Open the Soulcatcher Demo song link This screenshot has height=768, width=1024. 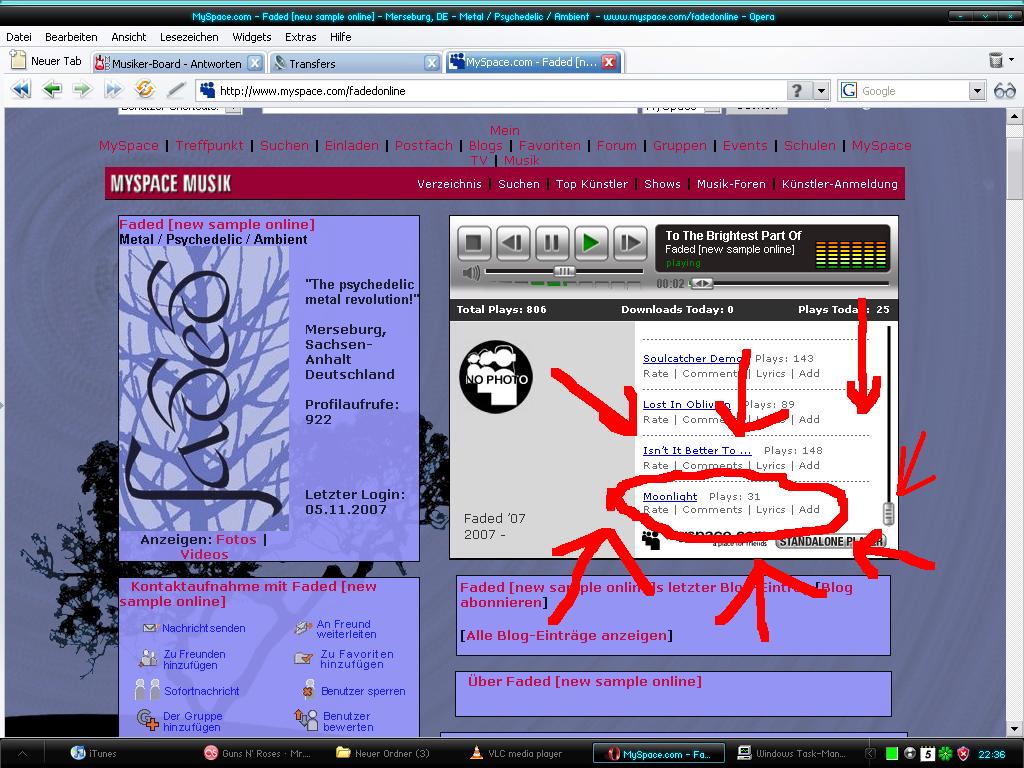click(x=694, y=358)
